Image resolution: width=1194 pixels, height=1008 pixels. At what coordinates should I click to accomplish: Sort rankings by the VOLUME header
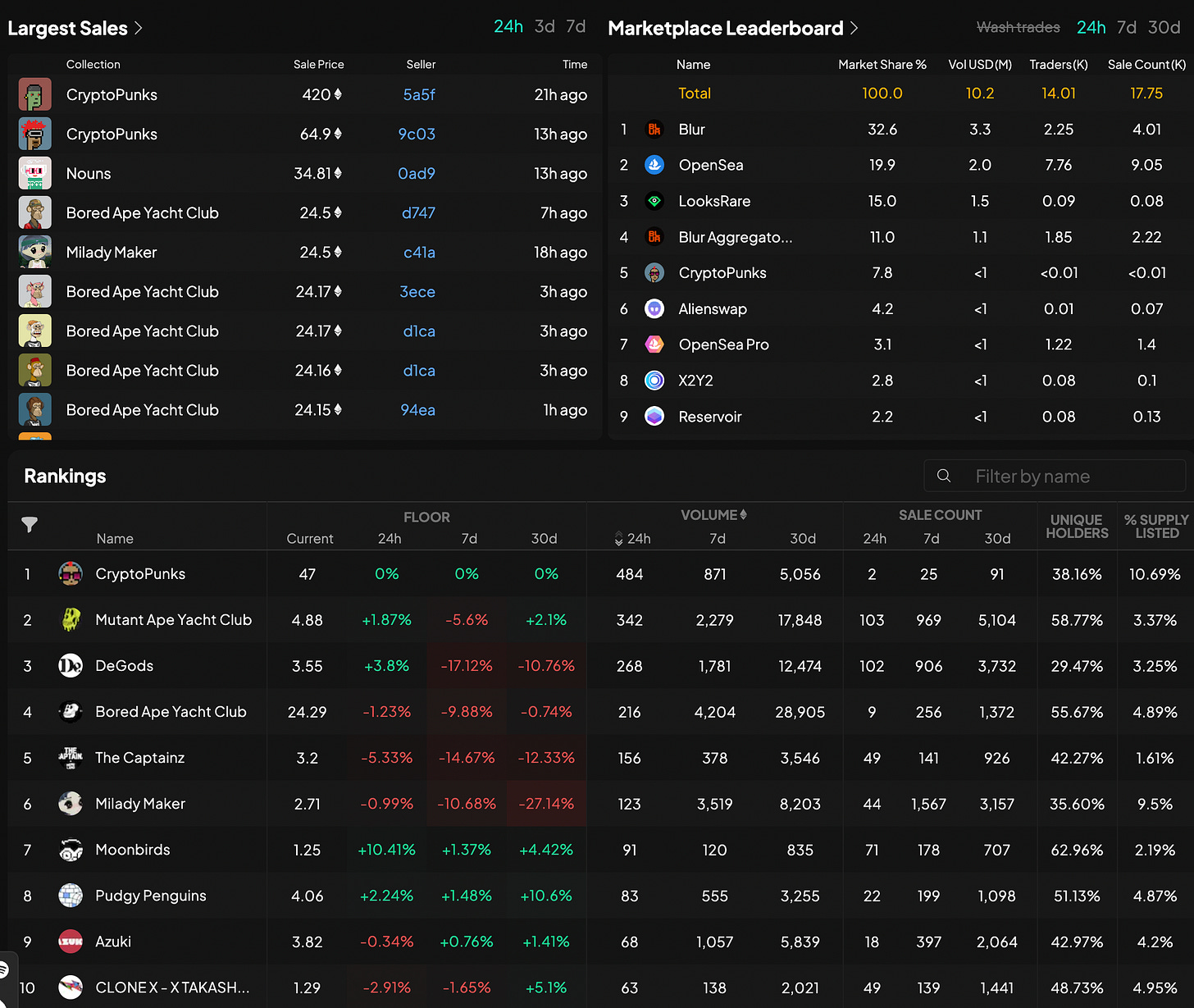(x=713, y=515)
